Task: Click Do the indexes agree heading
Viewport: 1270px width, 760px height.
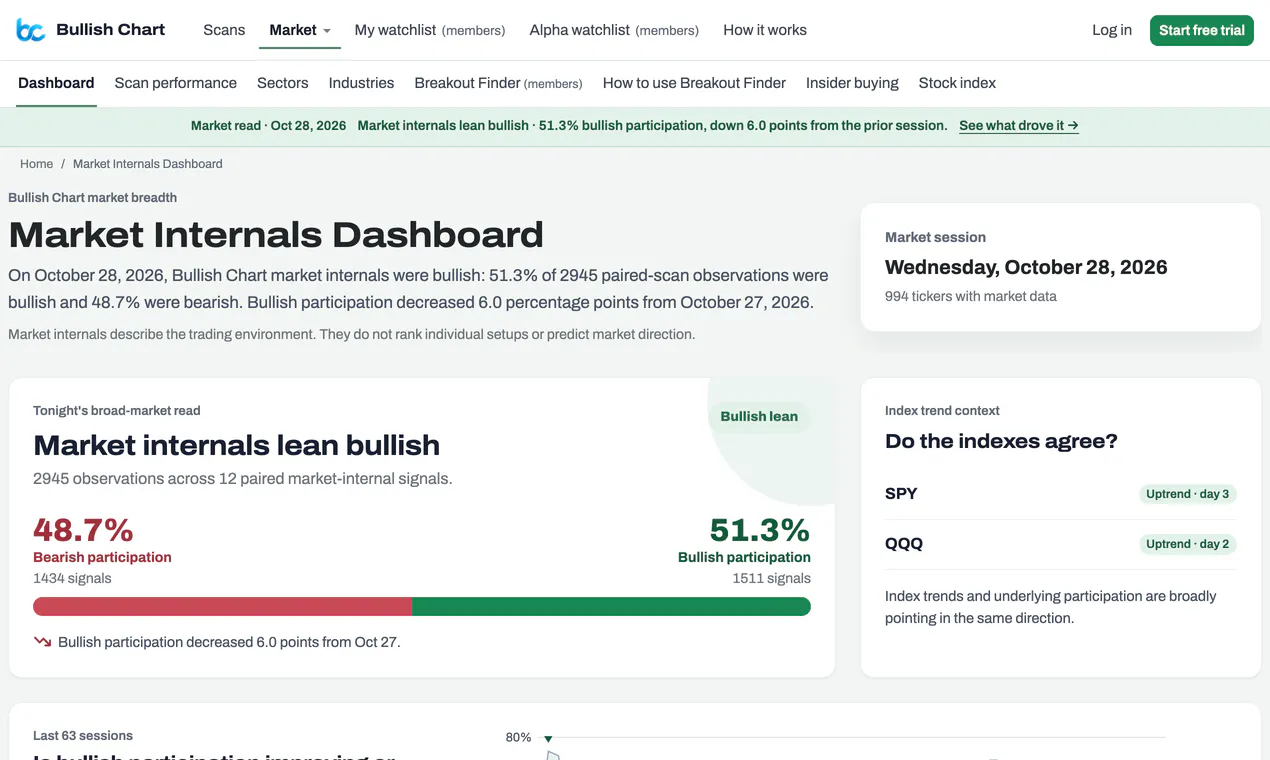Action: [1001, 441]
